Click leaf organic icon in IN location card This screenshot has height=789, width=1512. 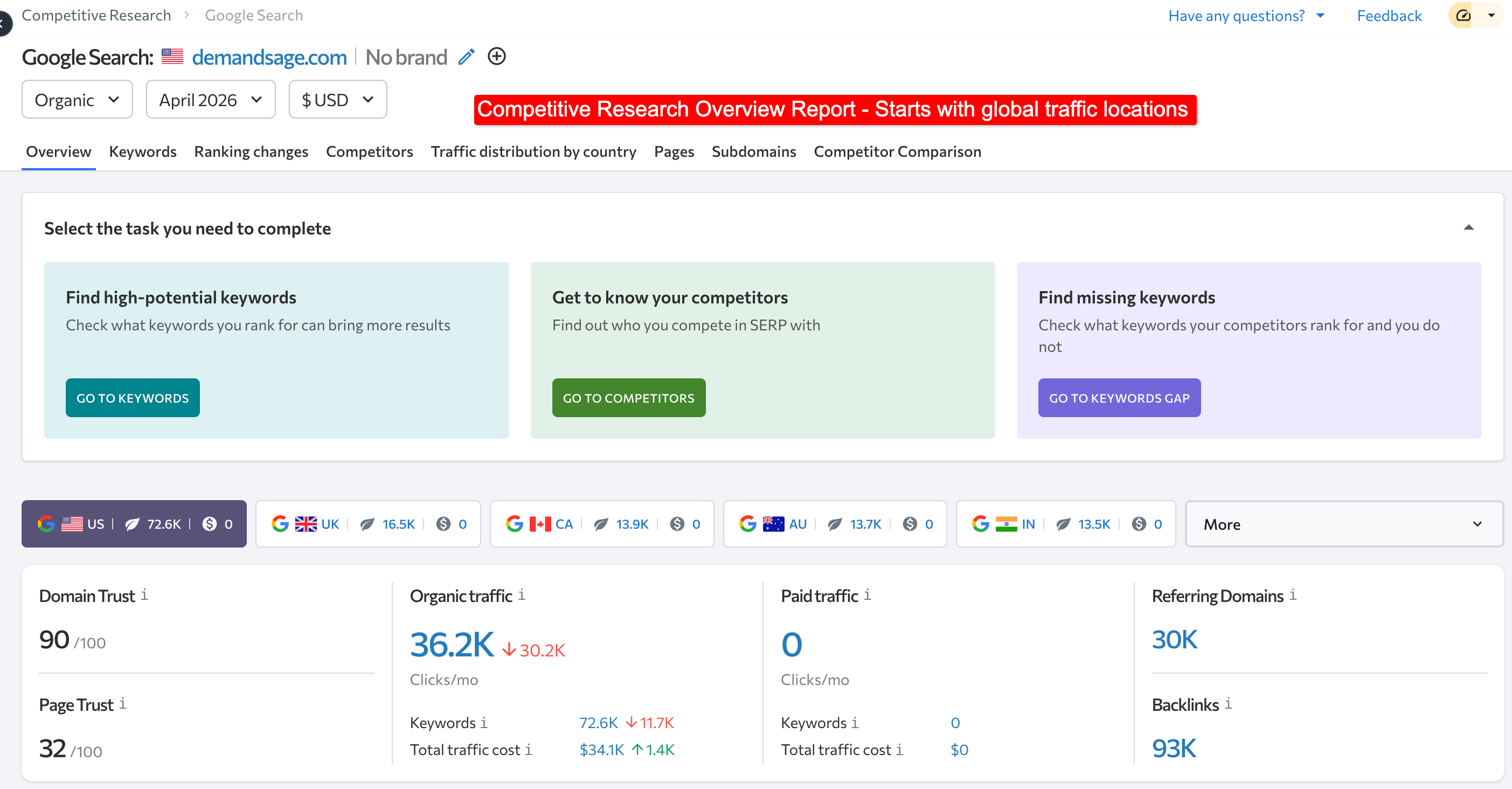[x=1063, y=524]
